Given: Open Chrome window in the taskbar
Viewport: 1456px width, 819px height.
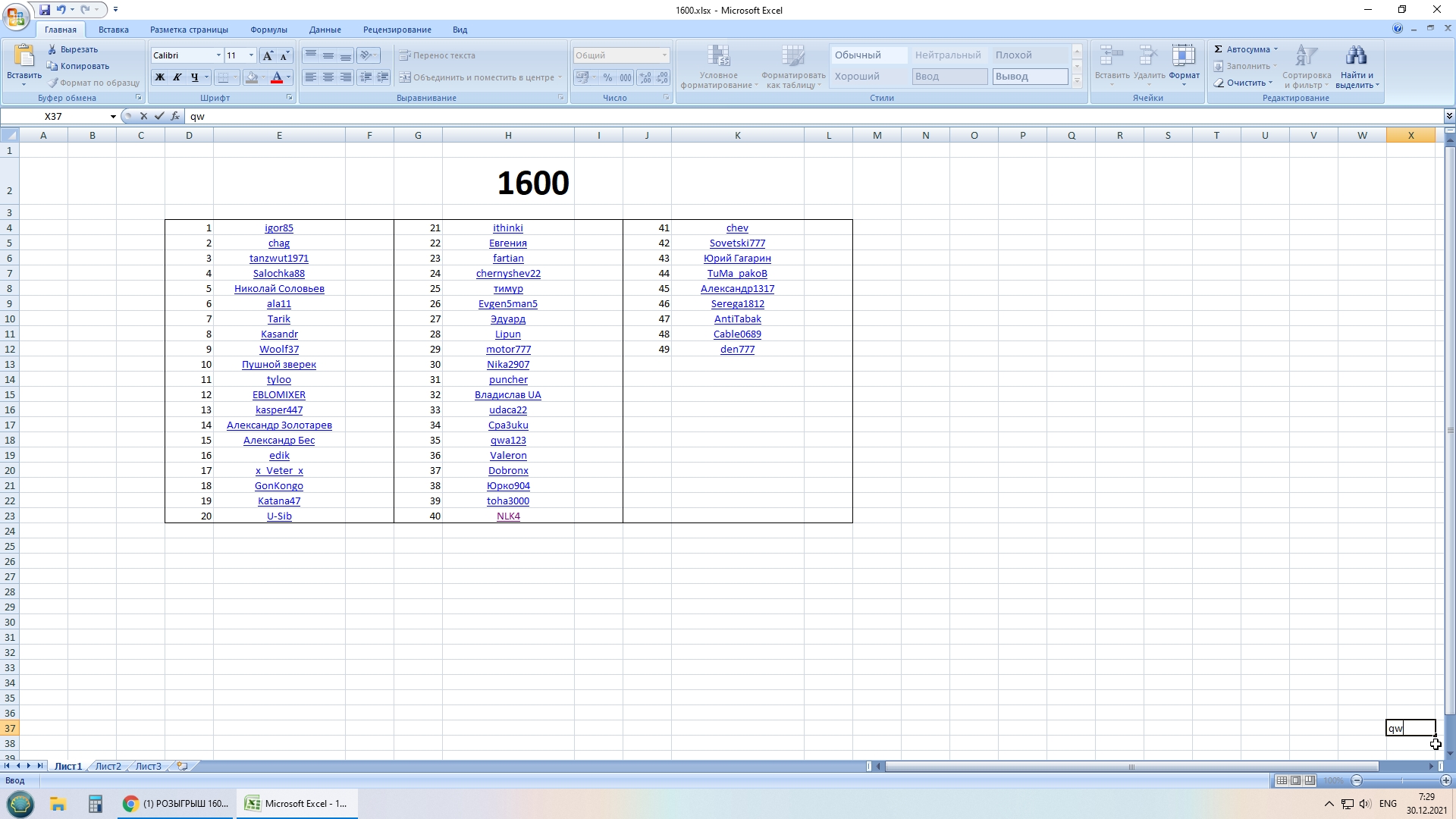Looking at the screenshot, I should (x=176, y=804).
